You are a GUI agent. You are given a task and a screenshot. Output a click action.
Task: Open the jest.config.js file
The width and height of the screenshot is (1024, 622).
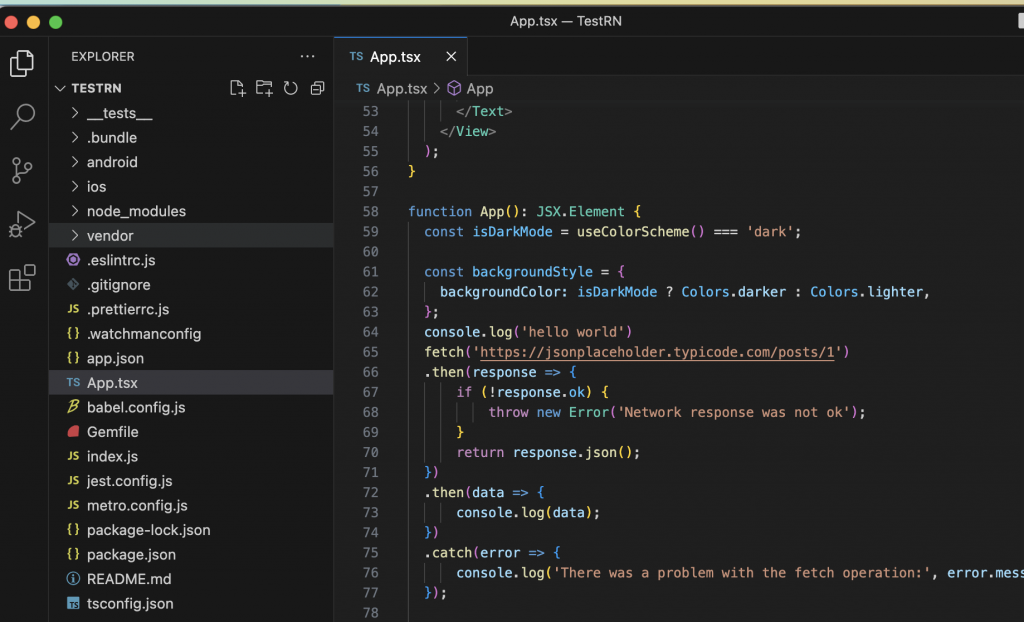tap(191, 481)
